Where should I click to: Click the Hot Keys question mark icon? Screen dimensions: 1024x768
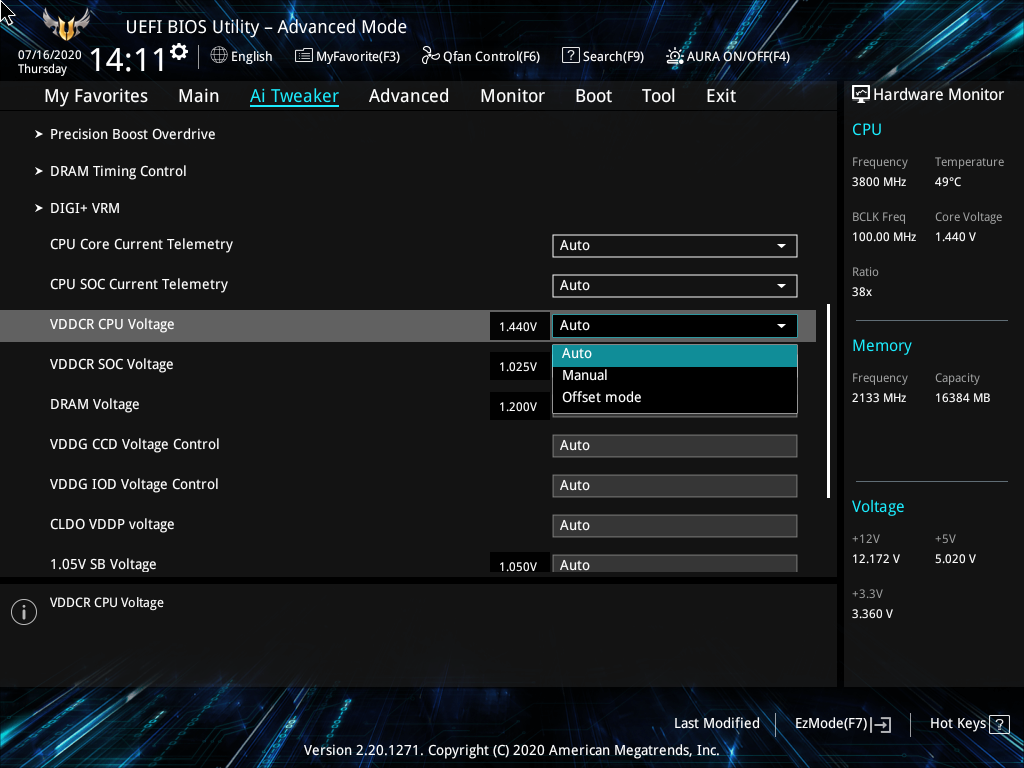pyautogui.click(x=999, y=724)
